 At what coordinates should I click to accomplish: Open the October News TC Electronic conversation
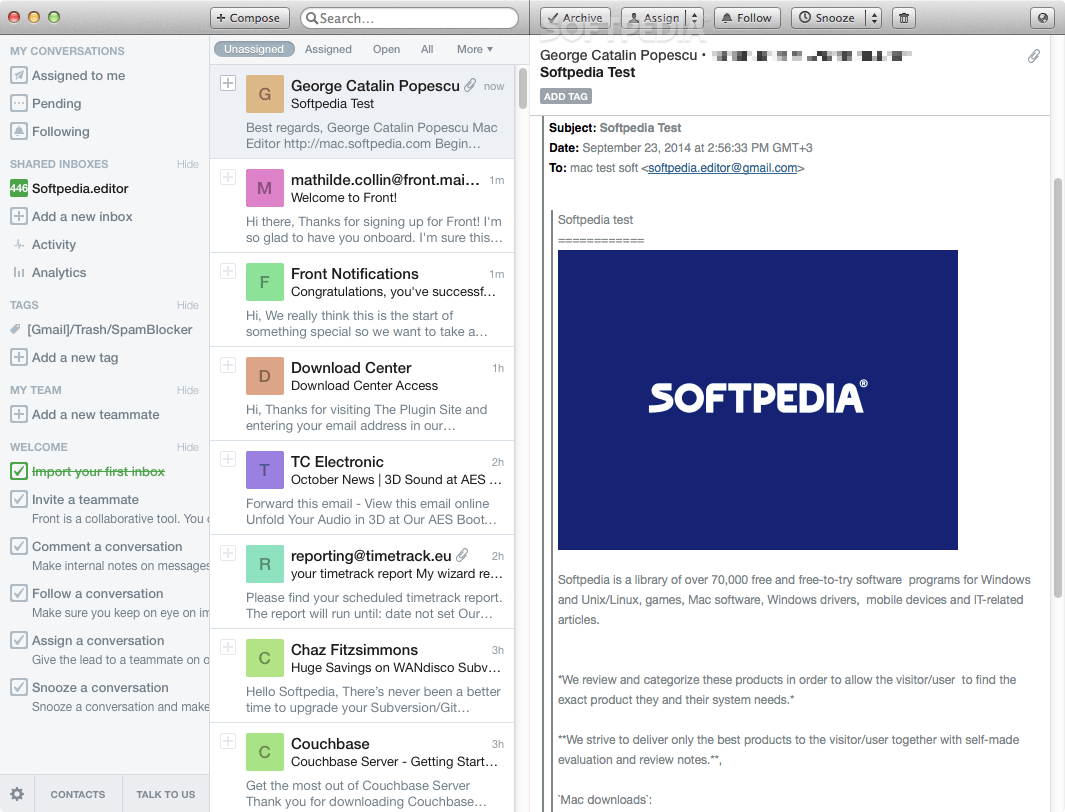pyautogui.click(x=362, y=488)
